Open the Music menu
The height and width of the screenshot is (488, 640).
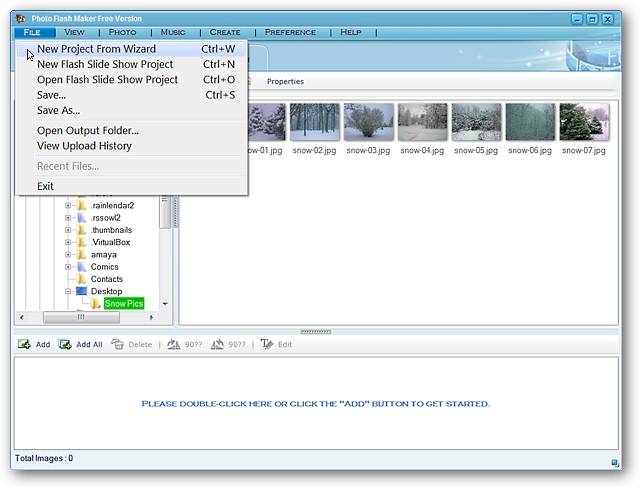pos(173,32)
